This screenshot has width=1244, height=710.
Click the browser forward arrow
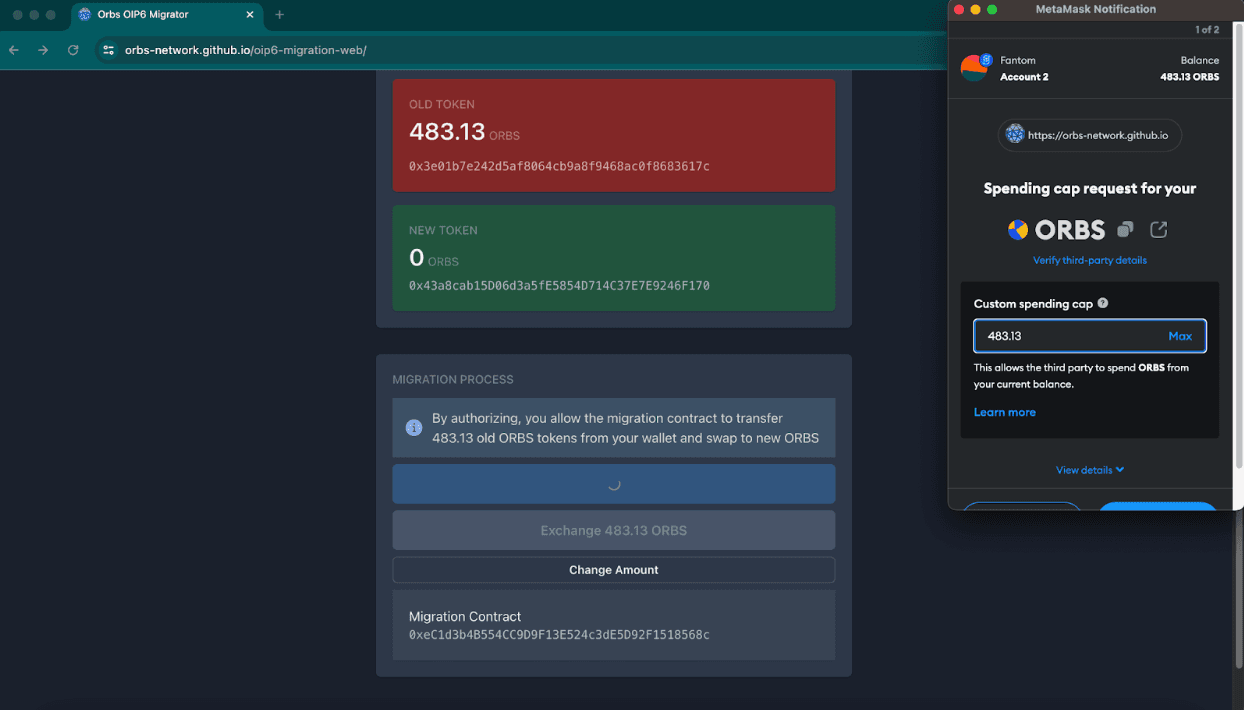(x=43, y=50)
